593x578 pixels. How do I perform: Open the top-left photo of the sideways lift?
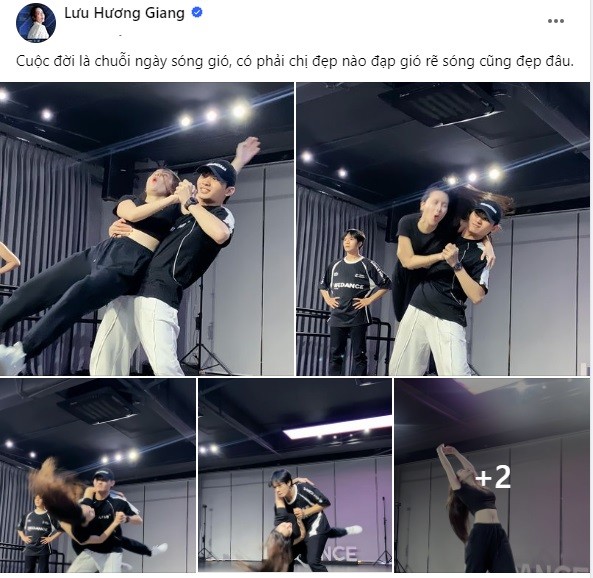coord(147,229)
